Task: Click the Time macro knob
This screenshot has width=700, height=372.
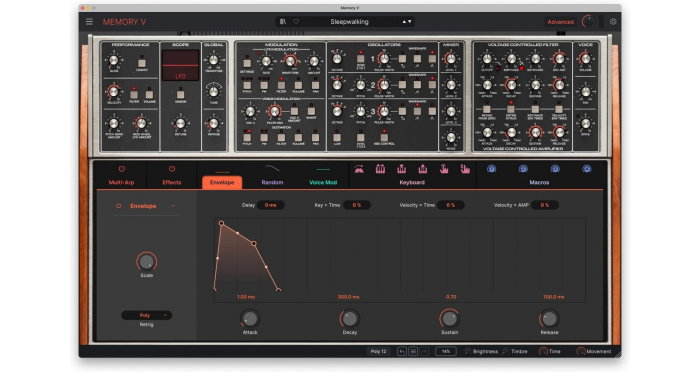Action: pyautogui.click(x=543, y=351)
